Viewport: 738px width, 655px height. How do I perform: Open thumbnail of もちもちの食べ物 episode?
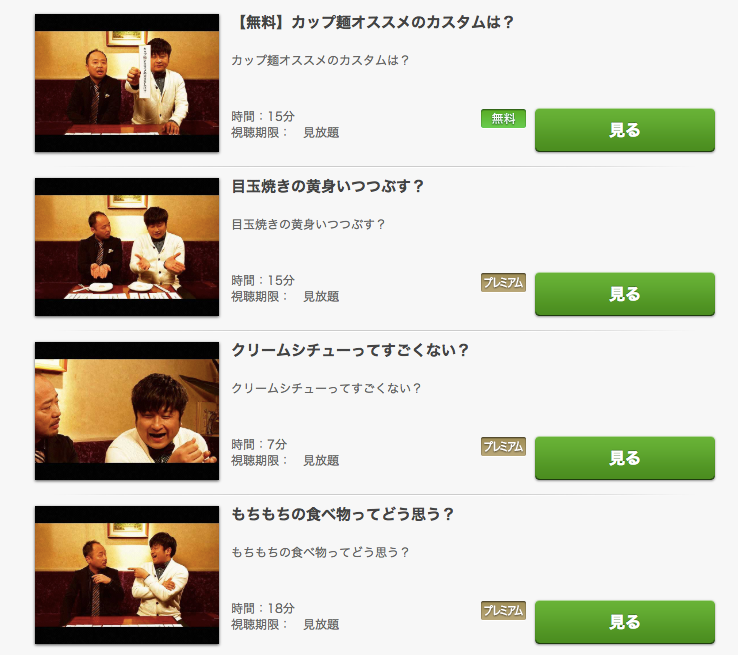[x=127, y=575]
